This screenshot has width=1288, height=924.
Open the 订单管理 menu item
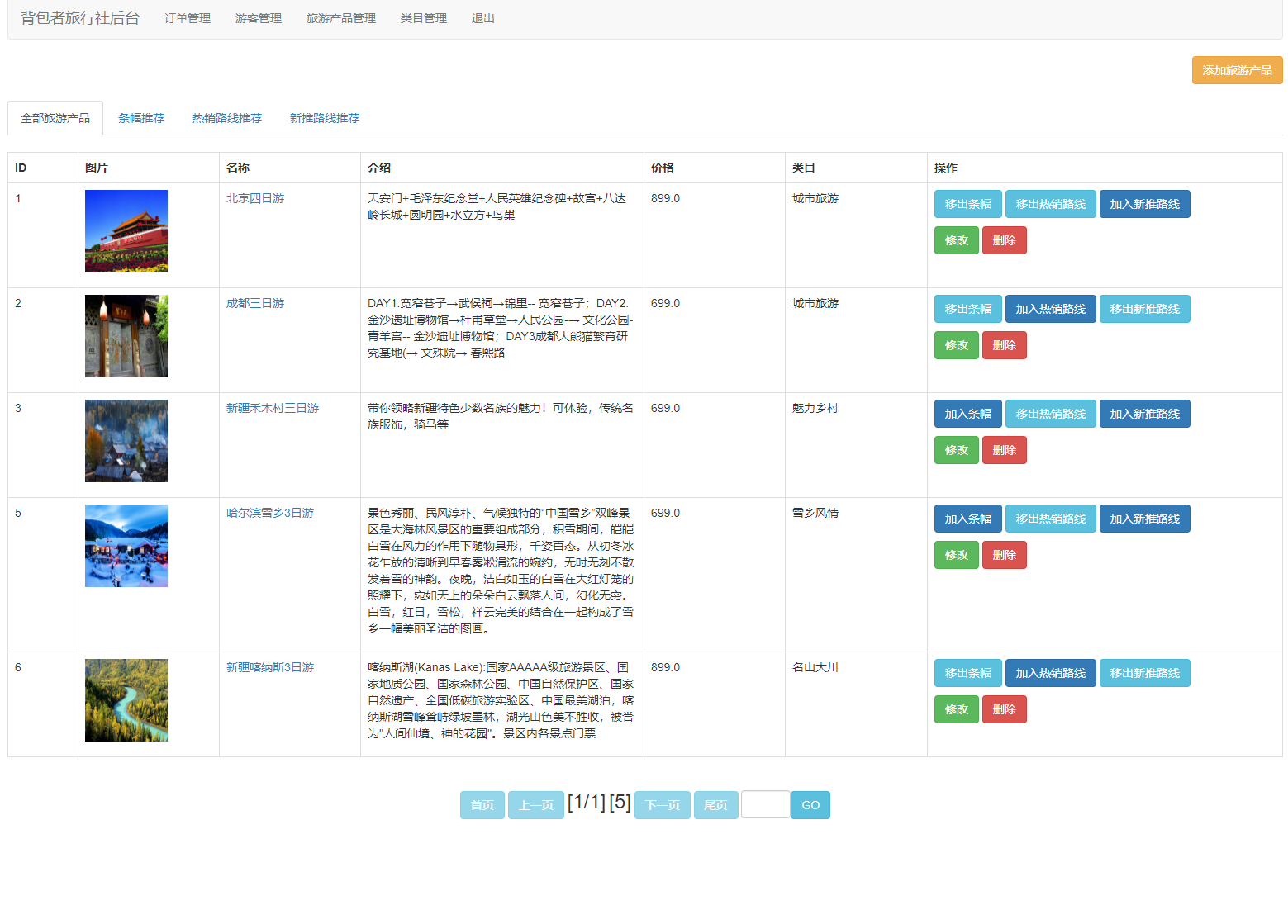pyautogui.click(x=187, y=18)
